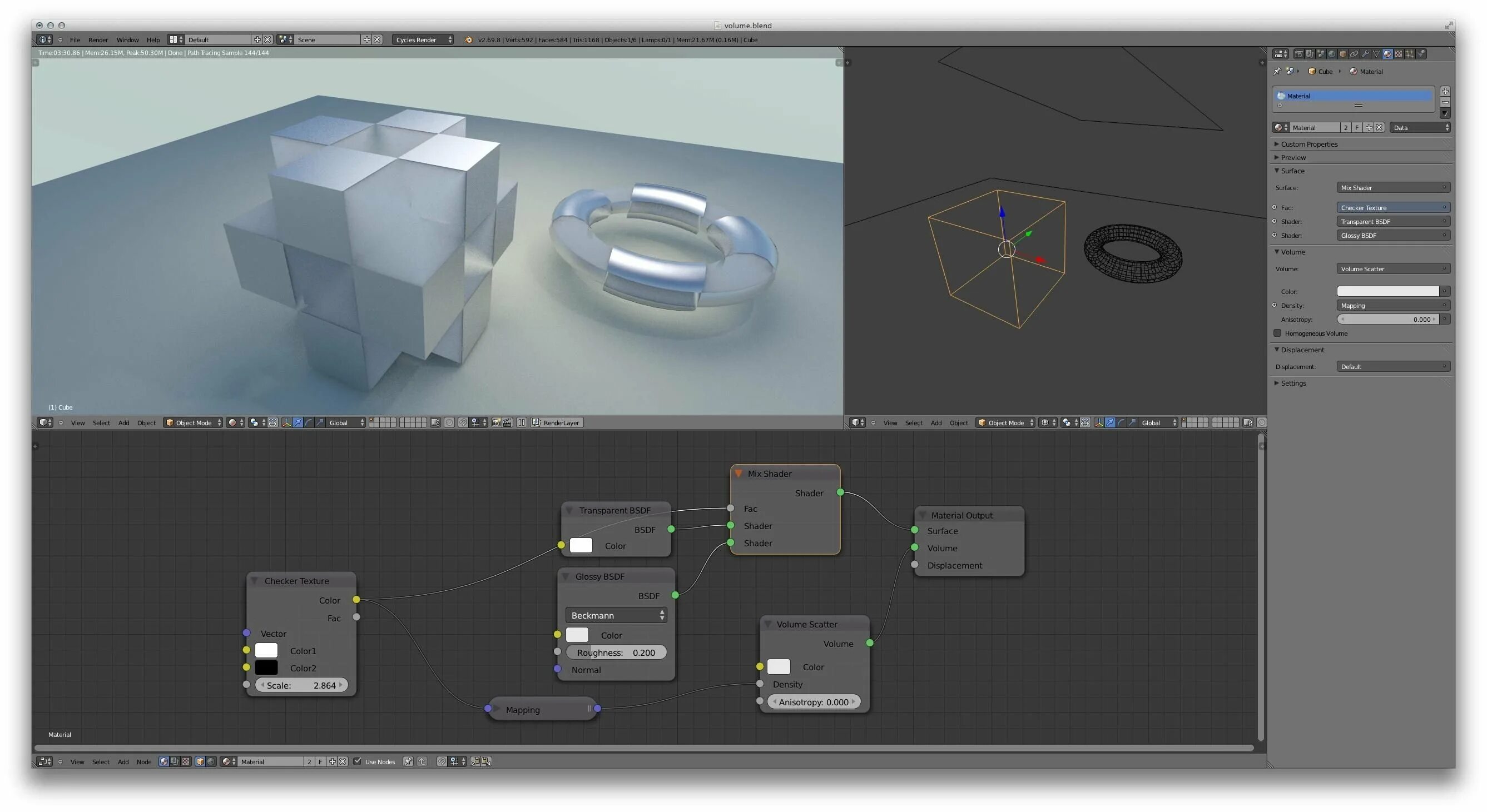Open the Cycles Render engine dropdown
This screenshot has width=1487, height=812.
click(423, 40)
